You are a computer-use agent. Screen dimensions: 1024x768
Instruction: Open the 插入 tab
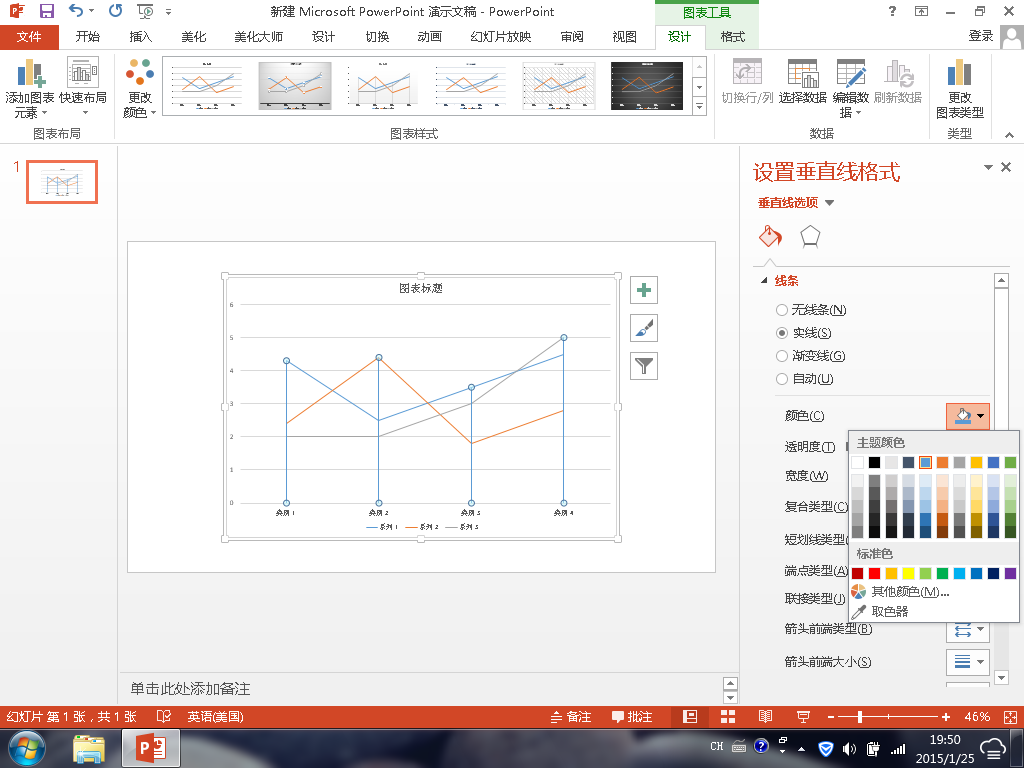pyautogui.click(x=140, y=37)
